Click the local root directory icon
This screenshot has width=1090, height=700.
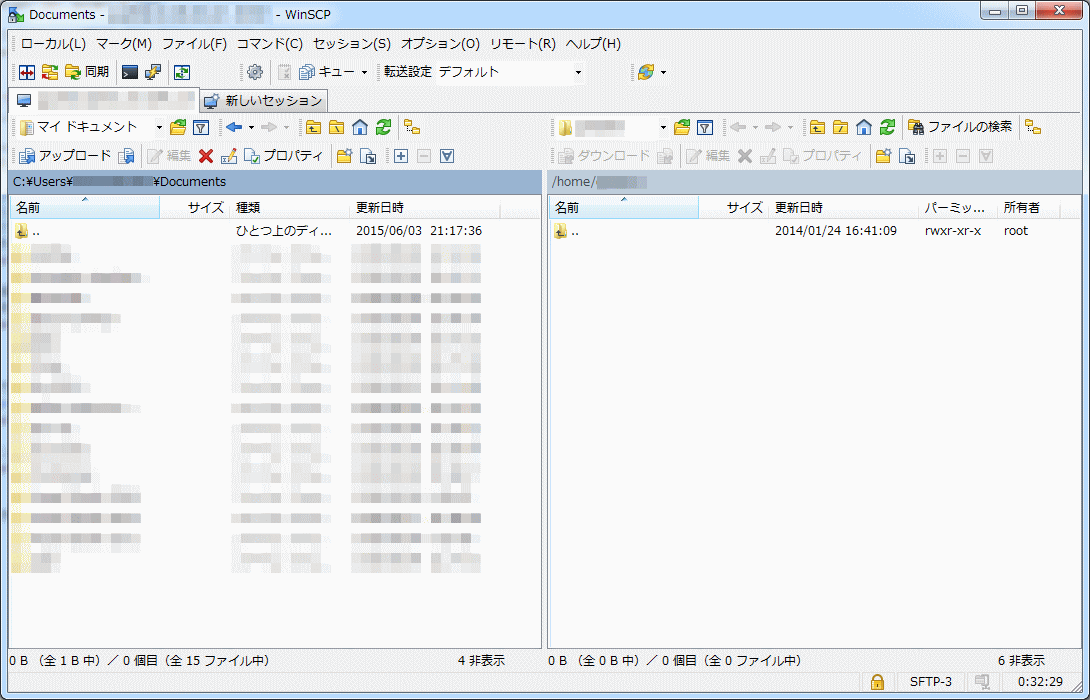pos(336,127)
